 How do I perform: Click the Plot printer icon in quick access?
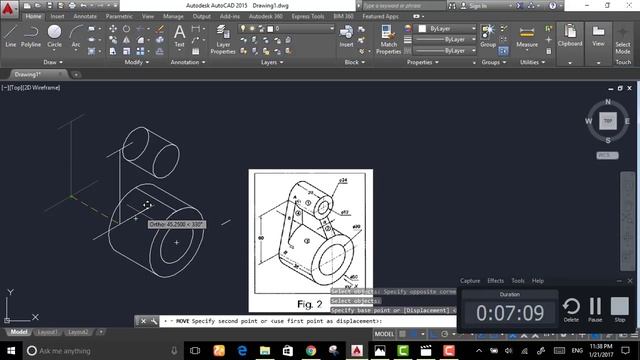(72, 6)
